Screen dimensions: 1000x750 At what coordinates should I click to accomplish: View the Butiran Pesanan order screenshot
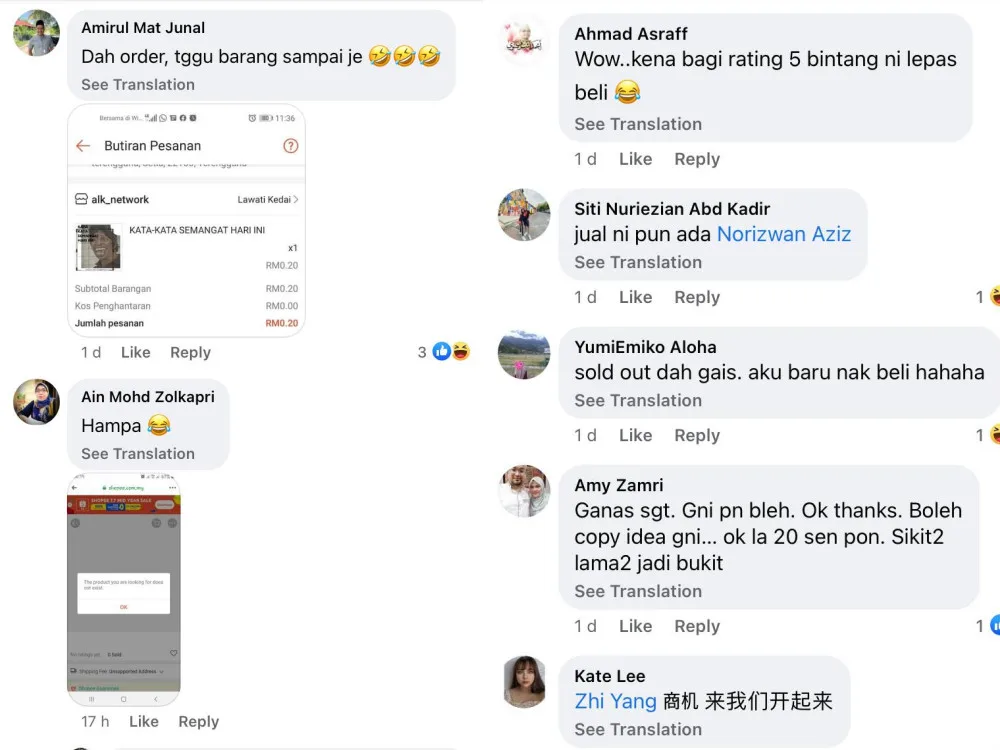point(186,220)
